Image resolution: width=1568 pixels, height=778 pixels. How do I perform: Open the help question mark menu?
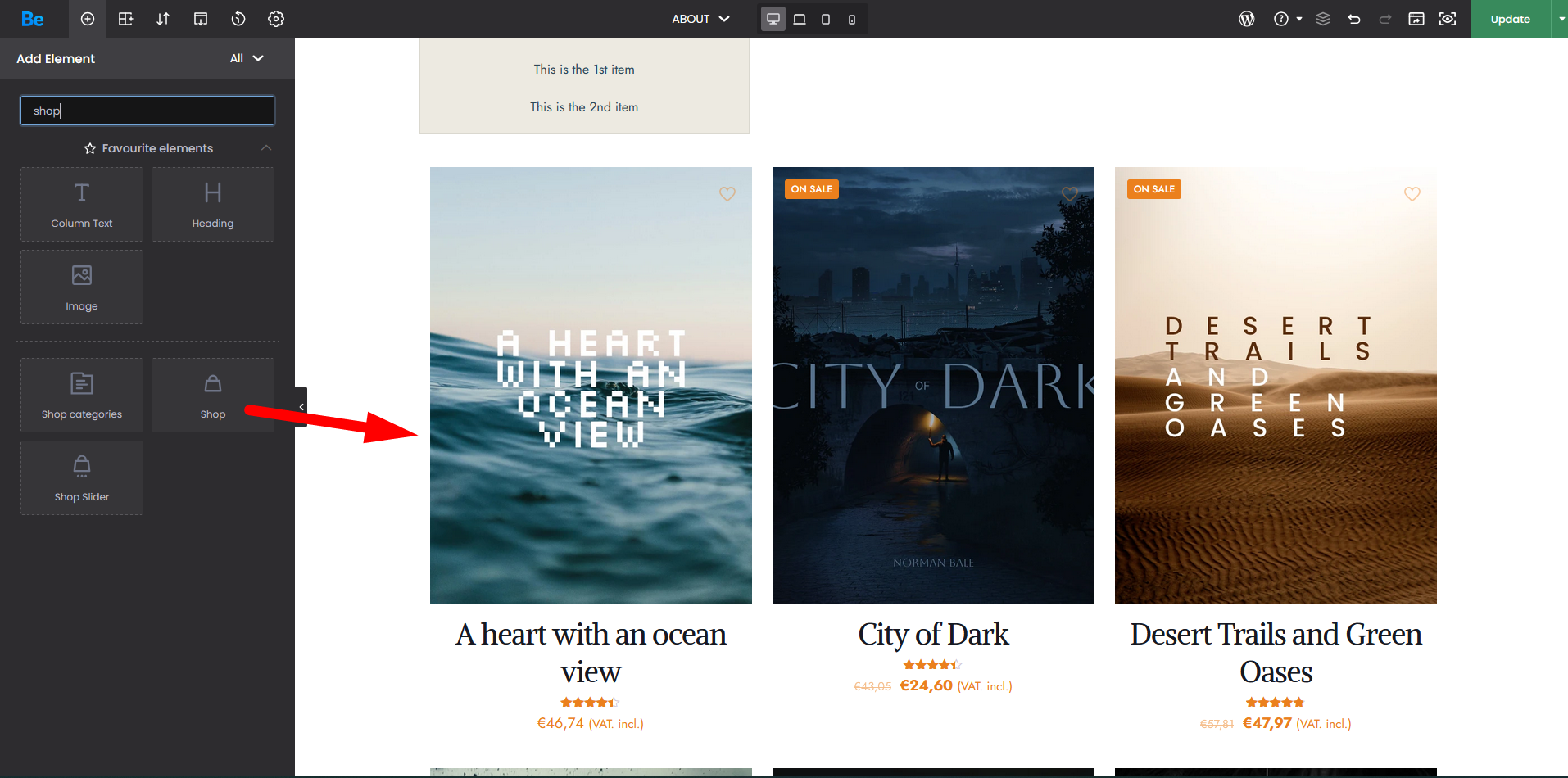click(1287, 19)
